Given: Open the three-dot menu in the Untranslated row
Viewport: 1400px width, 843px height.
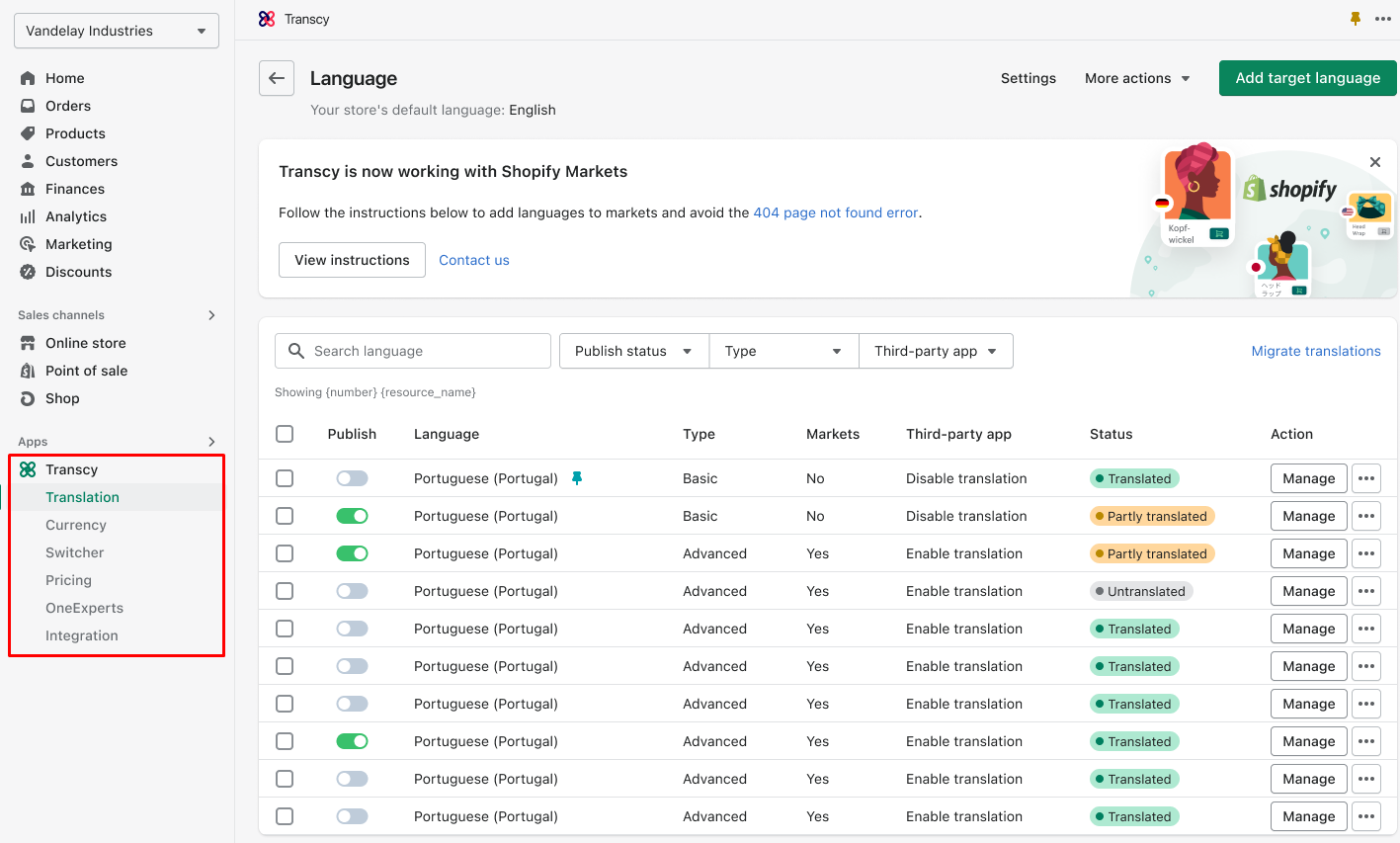Looking at the screenshot, I should [1366, 591].
